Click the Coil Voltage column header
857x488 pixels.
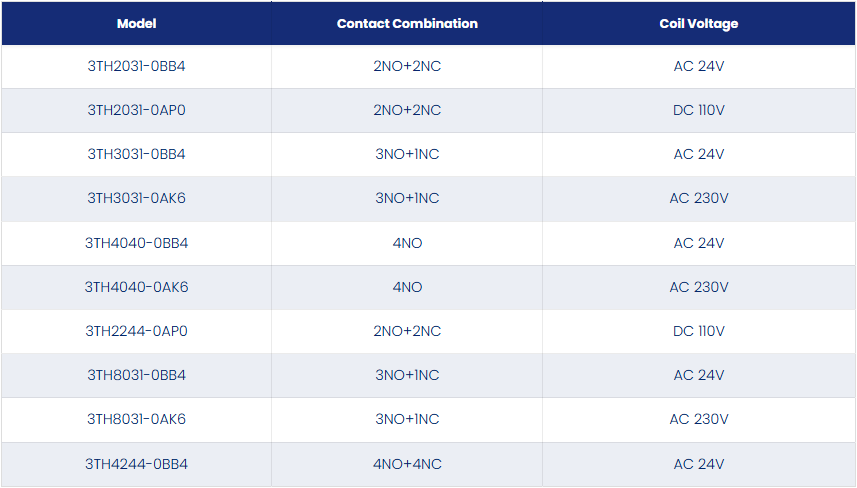pyautogui.click(x=698, y=23)
